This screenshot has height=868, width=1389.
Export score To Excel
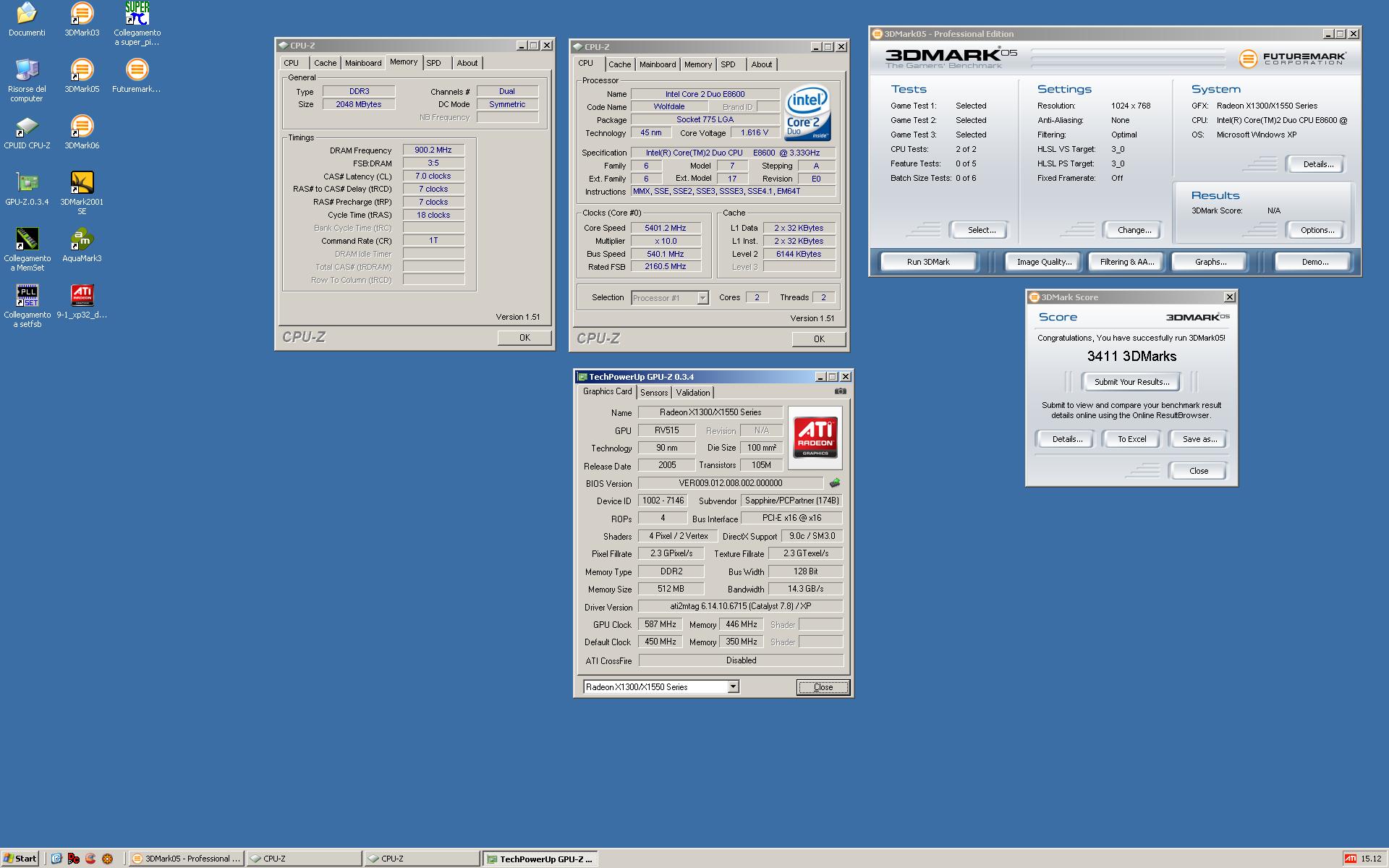tap(1131, 439)
